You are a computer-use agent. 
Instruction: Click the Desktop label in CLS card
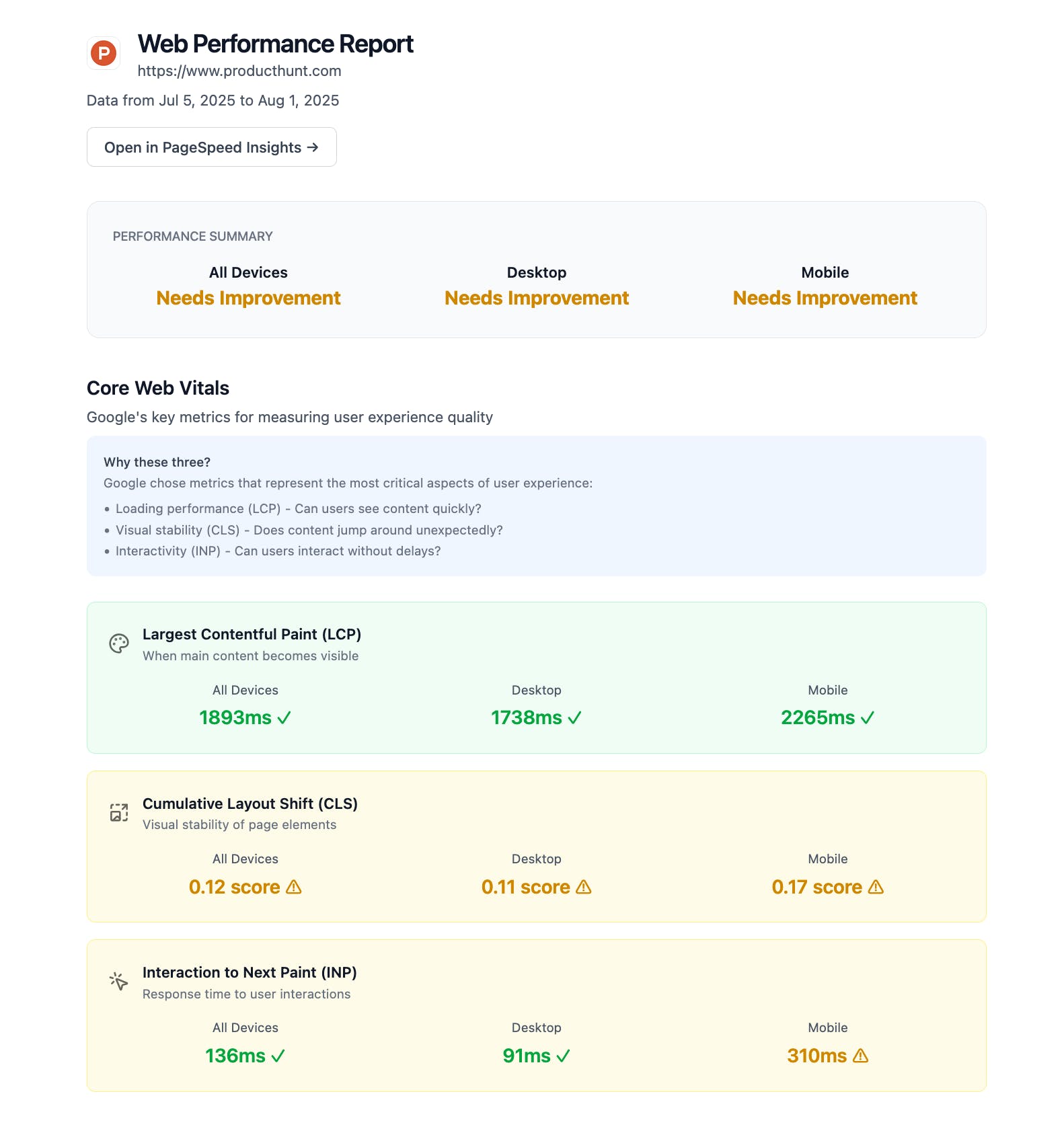pos(537,859)
